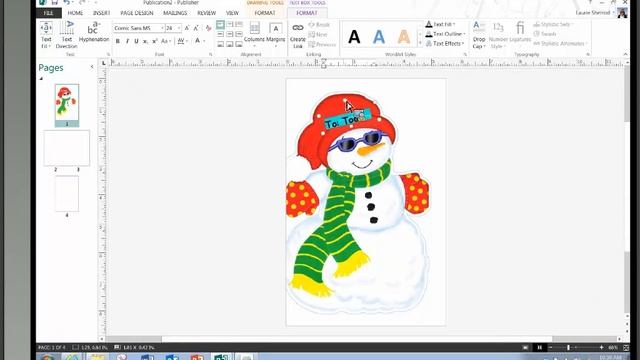Image resolution: width=640 pixels, height=360 pixels.
Task: Collapse the Pages navigation pane
Action: [92, 67]
